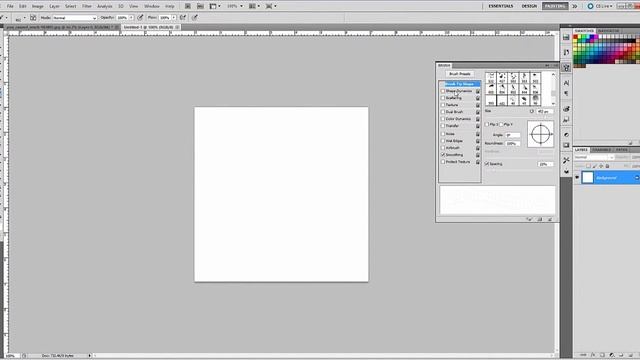640x360 pixels.
Task: Switch to Design workspace
Action: (x=529, y=6)
